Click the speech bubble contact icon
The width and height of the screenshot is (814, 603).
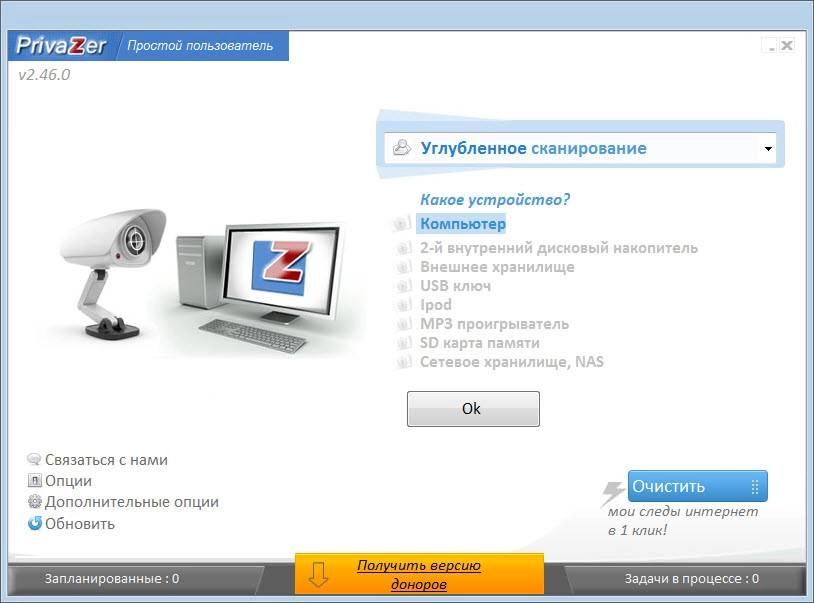[34, 459]
